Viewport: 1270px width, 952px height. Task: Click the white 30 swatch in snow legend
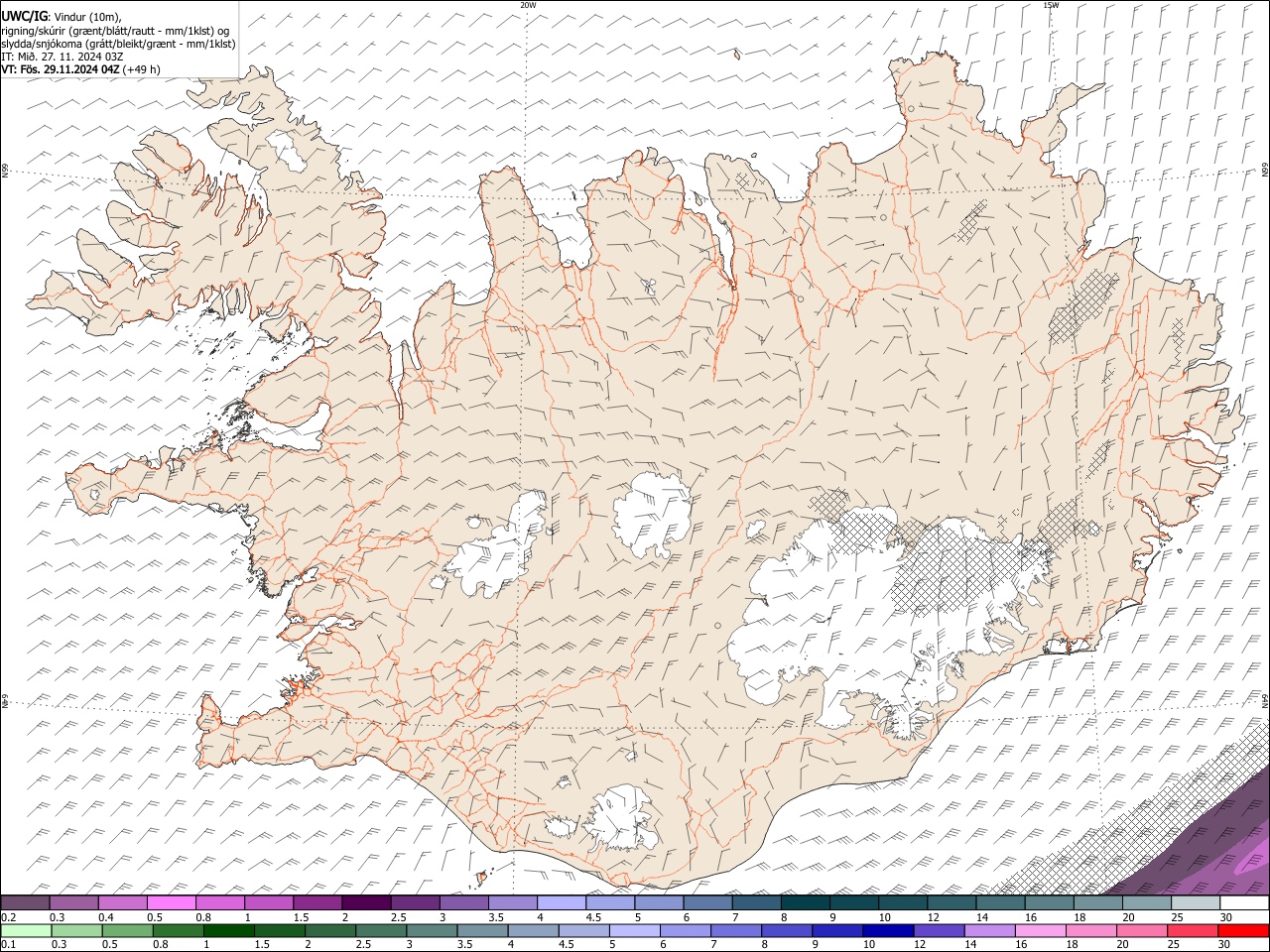click(1243, 903)
